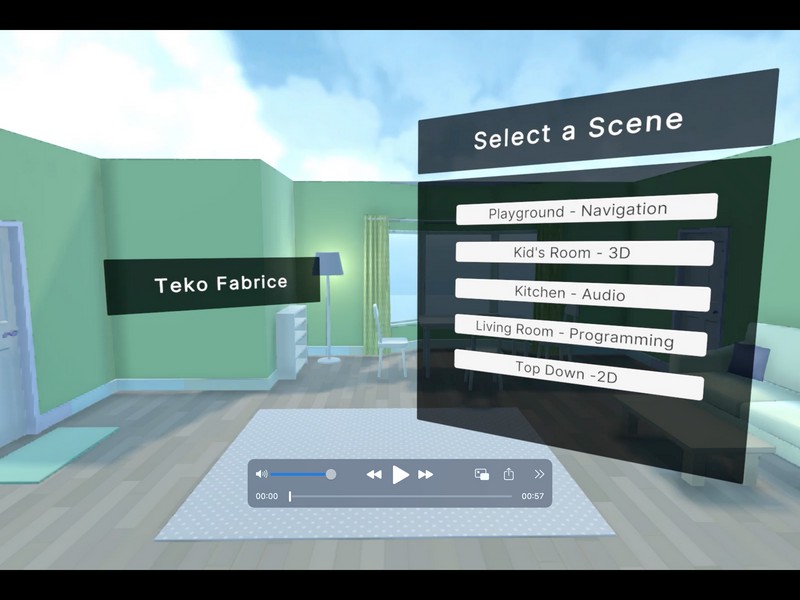This screenshot has height=600, width=800.
Task: Click the speaker icon next to the volume bar
Action: pos(262,473)
